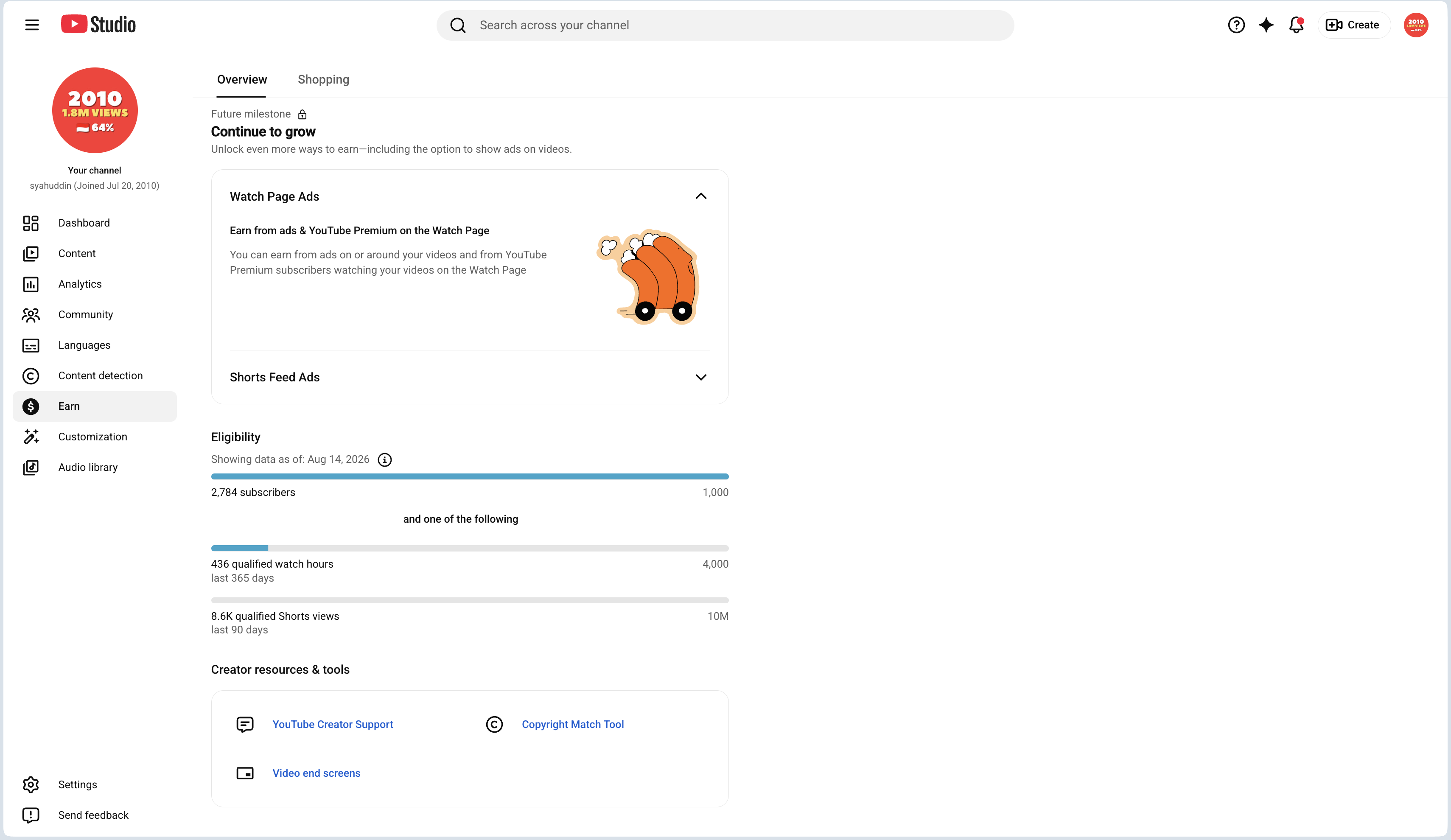This screenshot has height=840, width=1451.
Task: Click the Copyright Match Tool icon
Action: [x=494, y=724]
